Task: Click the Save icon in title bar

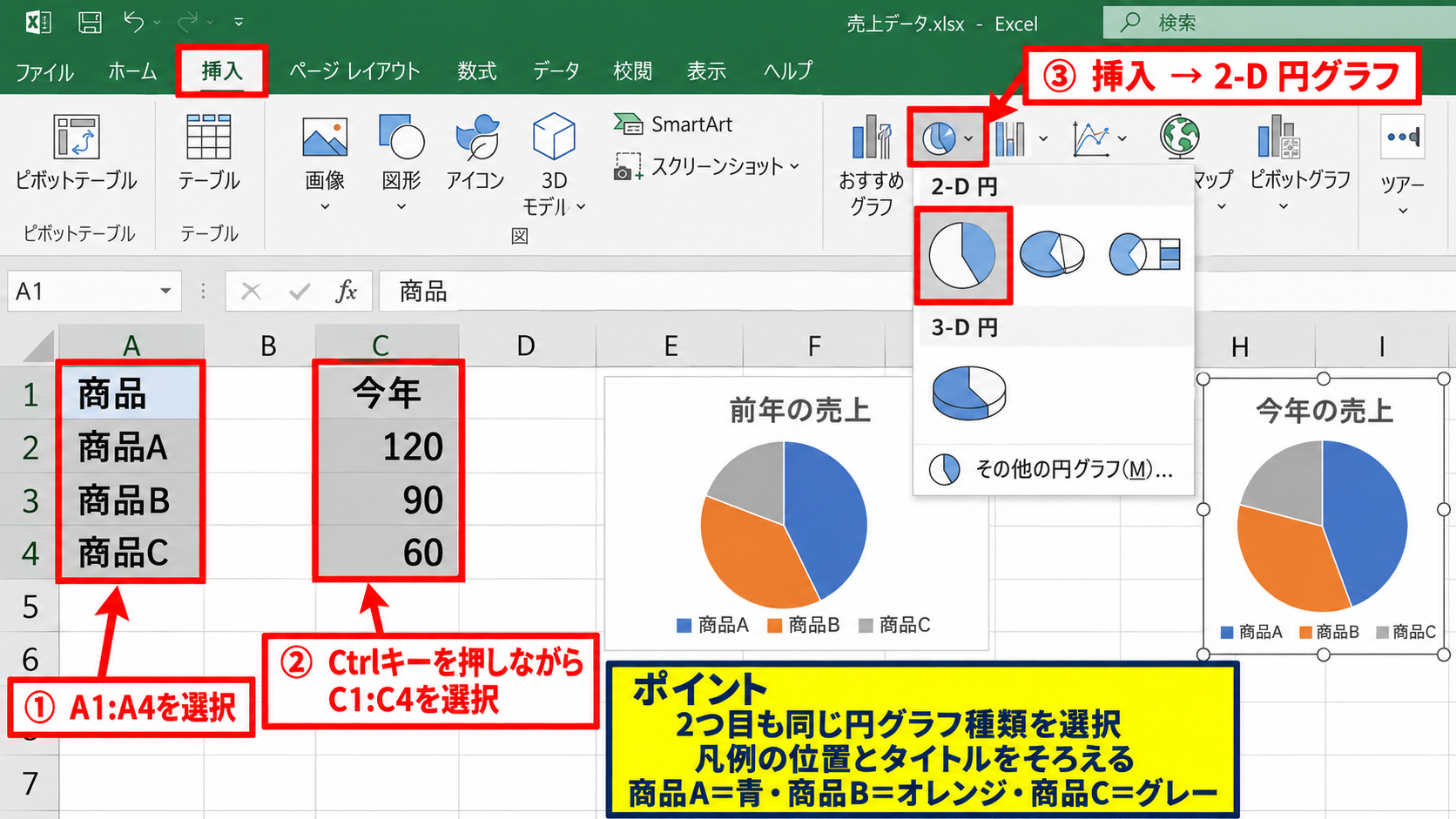Action: (90, 22)
